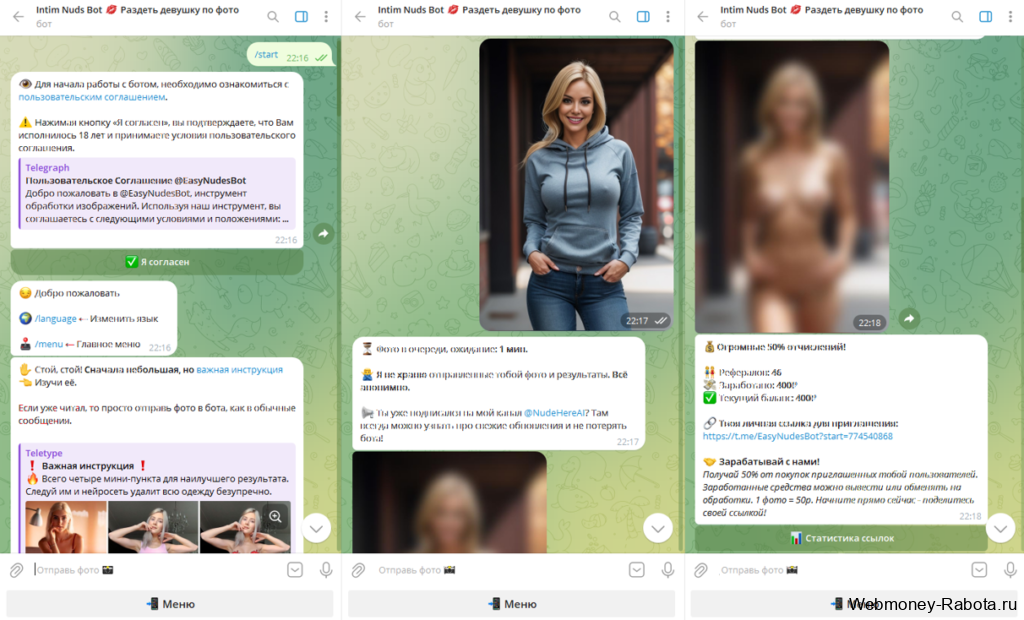Click the microphone icon in the right panel
This screenshot has width=1024, height=620.
[x=1010, y=570]
